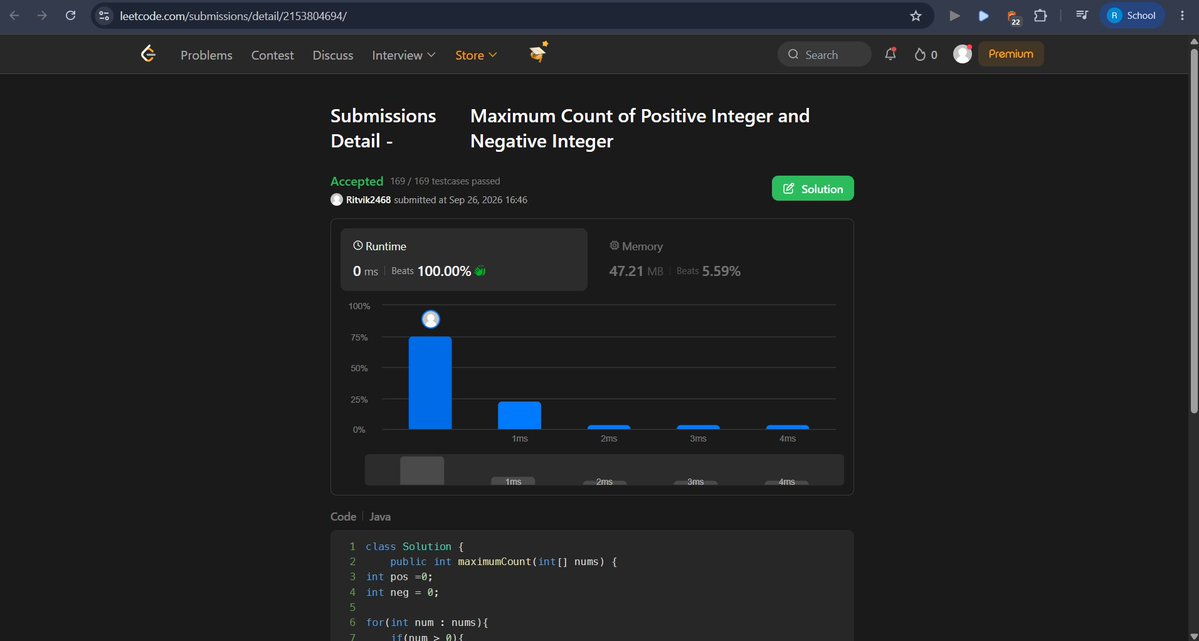Image resolution: width=1199 pixels, height=641 pixels.
Task: Open the problem title link
Action: click(640, 129)
